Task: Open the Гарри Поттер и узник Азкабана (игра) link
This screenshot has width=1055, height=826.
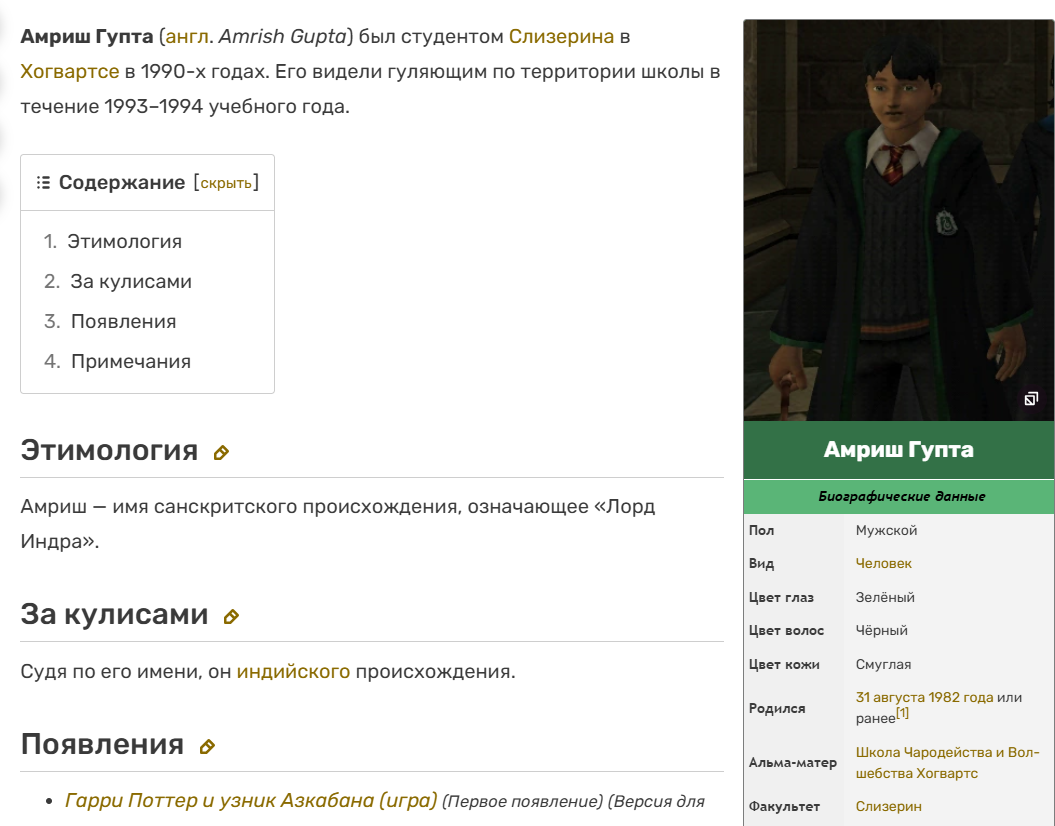Action: [251, 800]
